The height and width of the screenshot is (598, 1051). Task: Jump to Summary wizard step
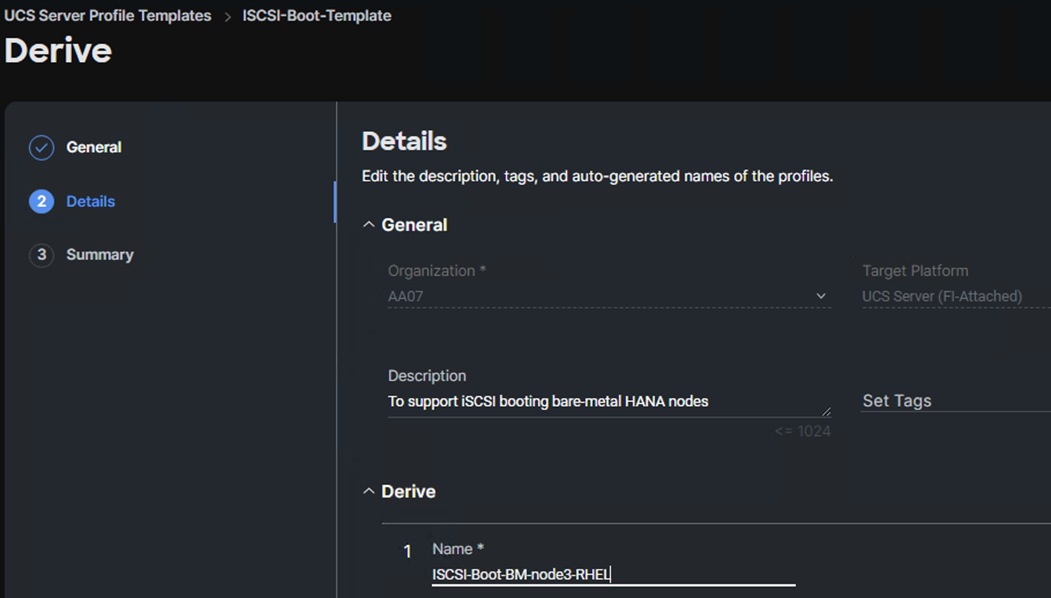100,255
